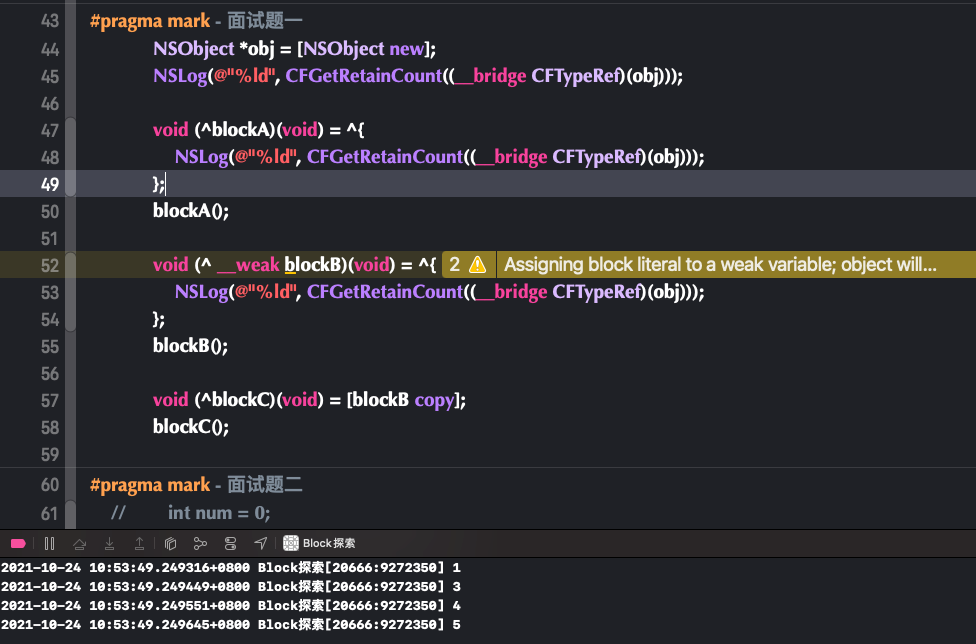
Task: Open Environment Overrides toggle icon
Action: coord(230,543)
